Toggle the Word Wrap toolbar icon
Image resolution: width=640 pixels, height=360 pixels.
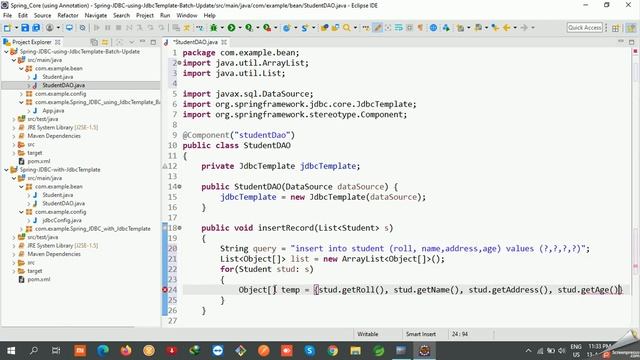click(x=399, y=28)
